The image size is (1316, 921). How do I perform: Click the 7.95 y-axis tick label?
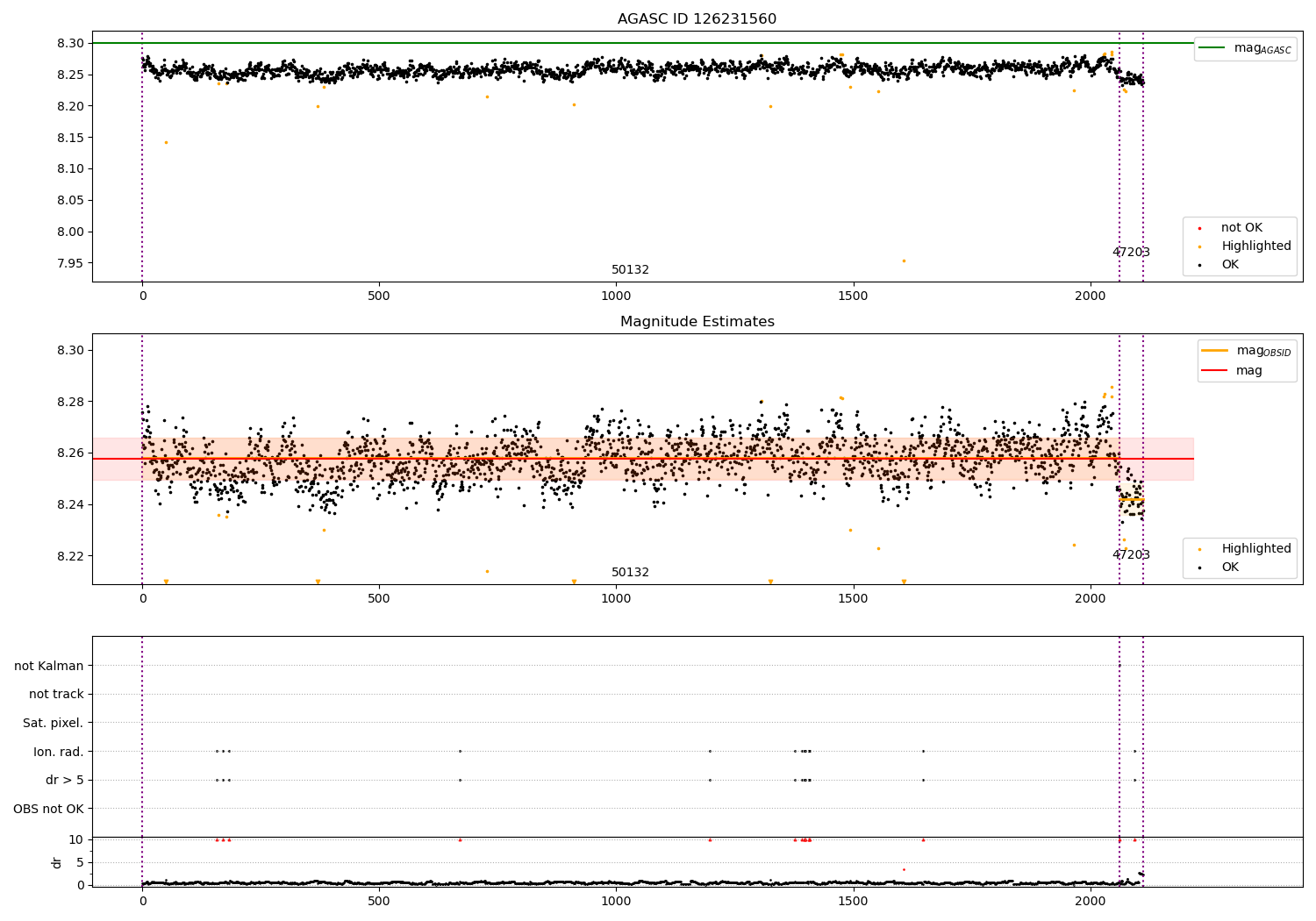point(70,263)
